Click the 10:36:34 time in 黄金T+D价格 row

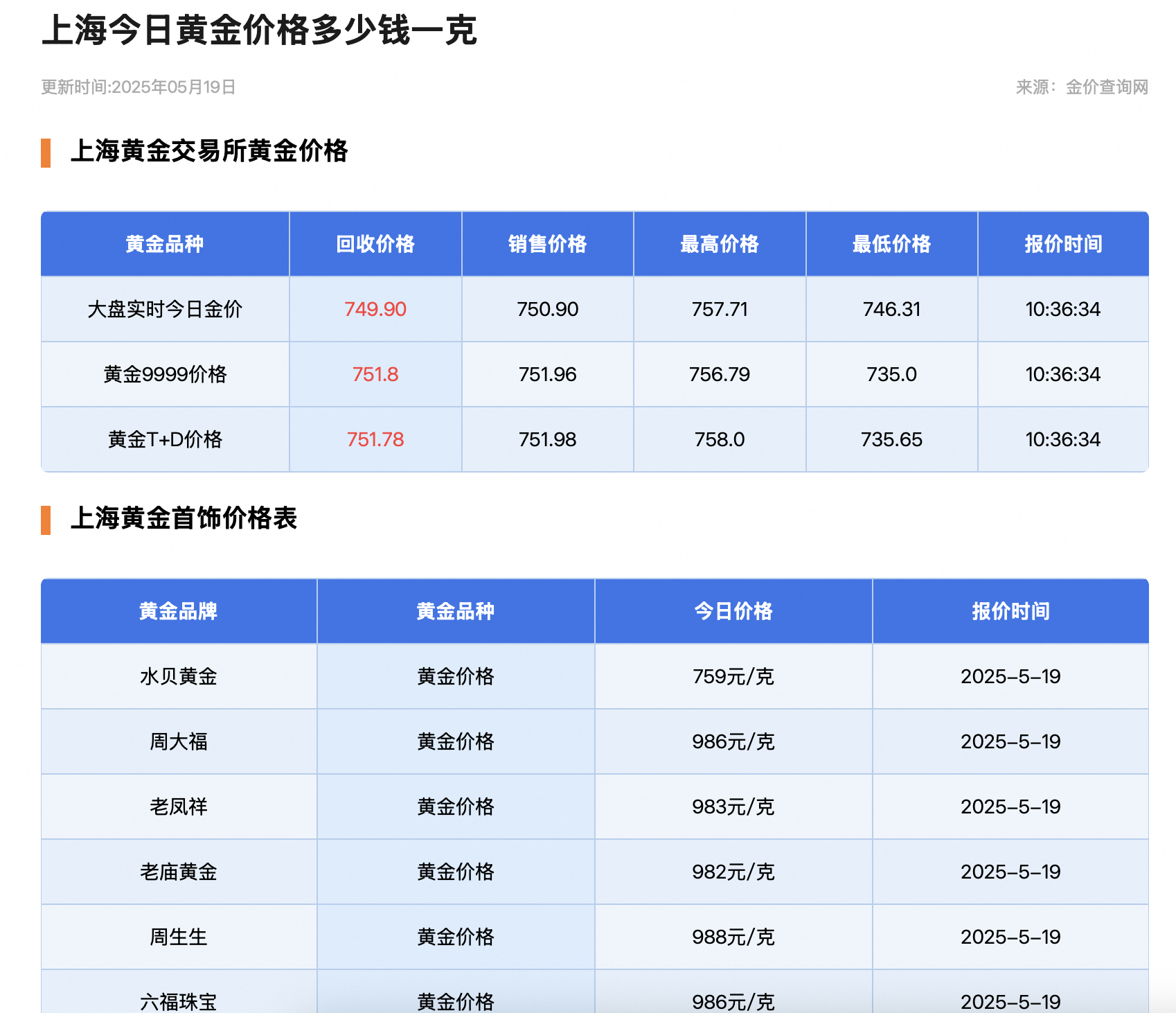(1063, 439)
